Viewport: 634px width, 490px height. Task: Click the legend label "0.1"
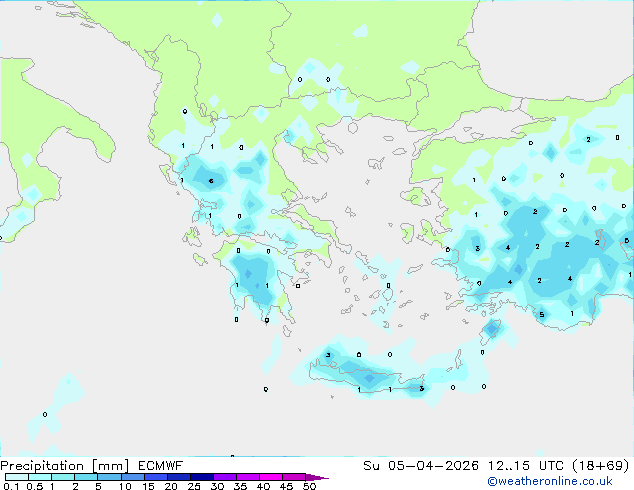click(11, 486)
